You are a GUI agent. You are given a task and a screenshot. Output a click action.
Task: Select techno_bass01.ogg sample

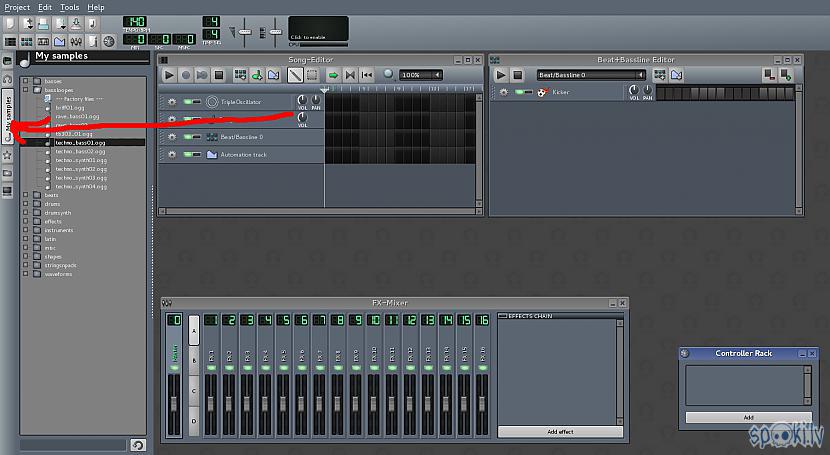pos(80,142)
